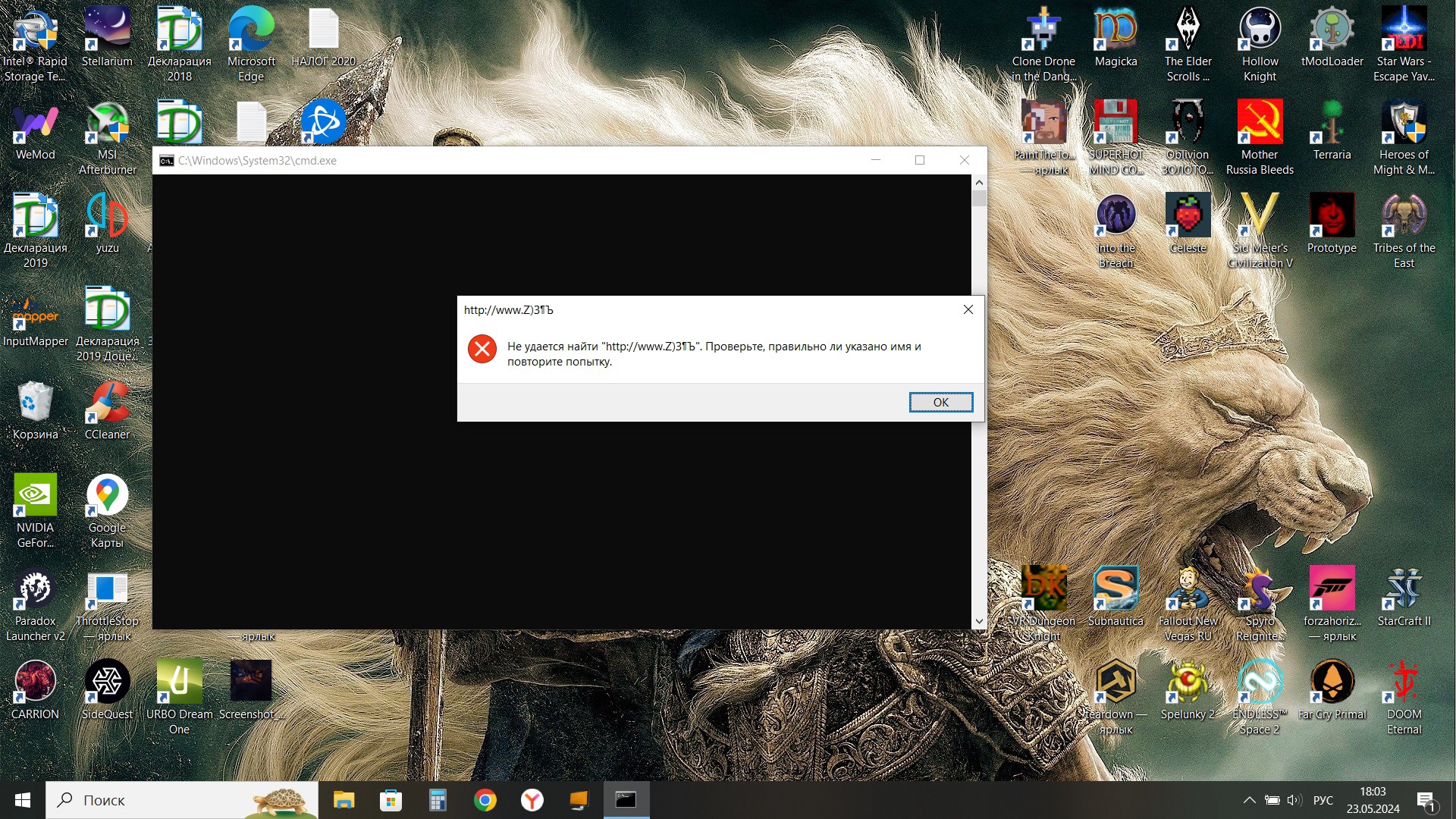
Task: Open Google Карты shortcut
Action: (x=107, y=511)
